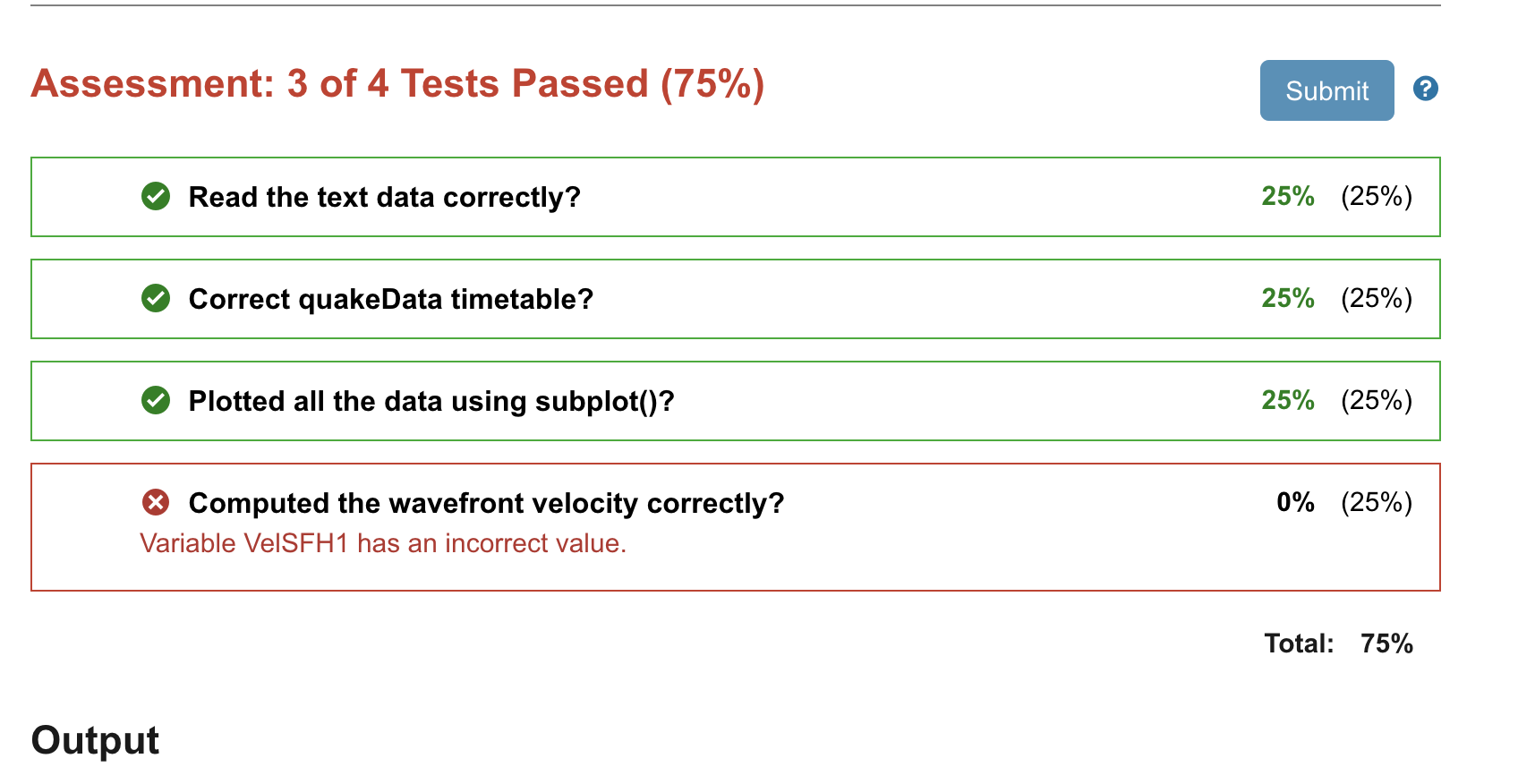Image resolution: width=1518 pixels, height=784 pixels.
Task: Click the Assessment results header
Action: [397, 83]
